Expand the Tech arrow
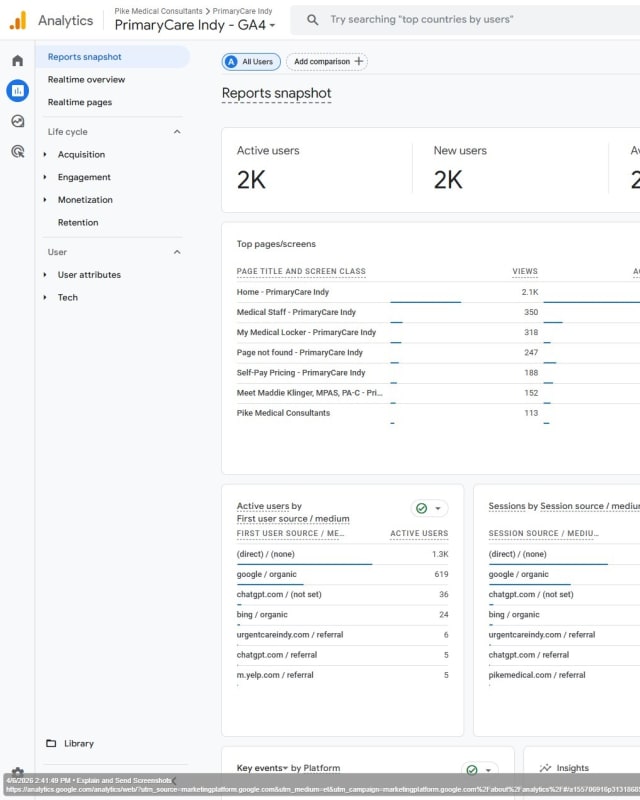This screenshot has width=640, height=800. 45,297
